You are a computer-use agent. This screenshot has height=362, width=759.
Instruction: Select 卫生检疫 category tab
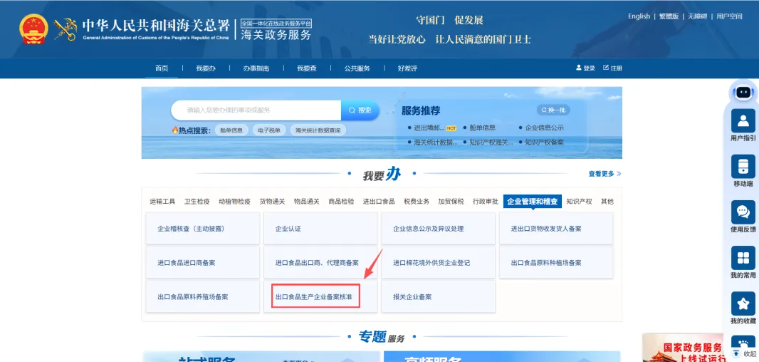pyautogui.click(x=197, y=201)
